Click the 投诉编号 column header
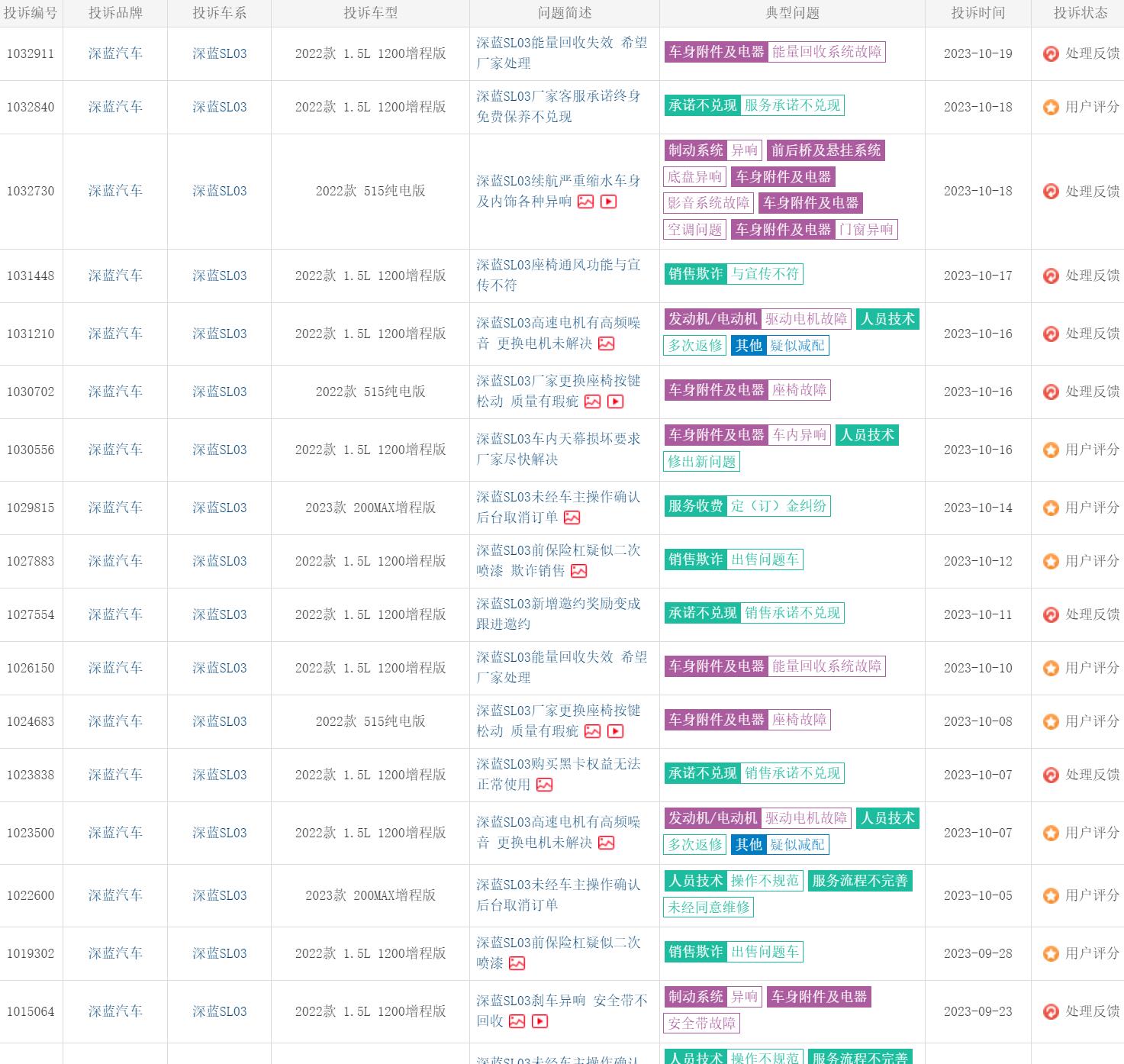This screenshot has height=1064, width=1124. coord(31,13)
